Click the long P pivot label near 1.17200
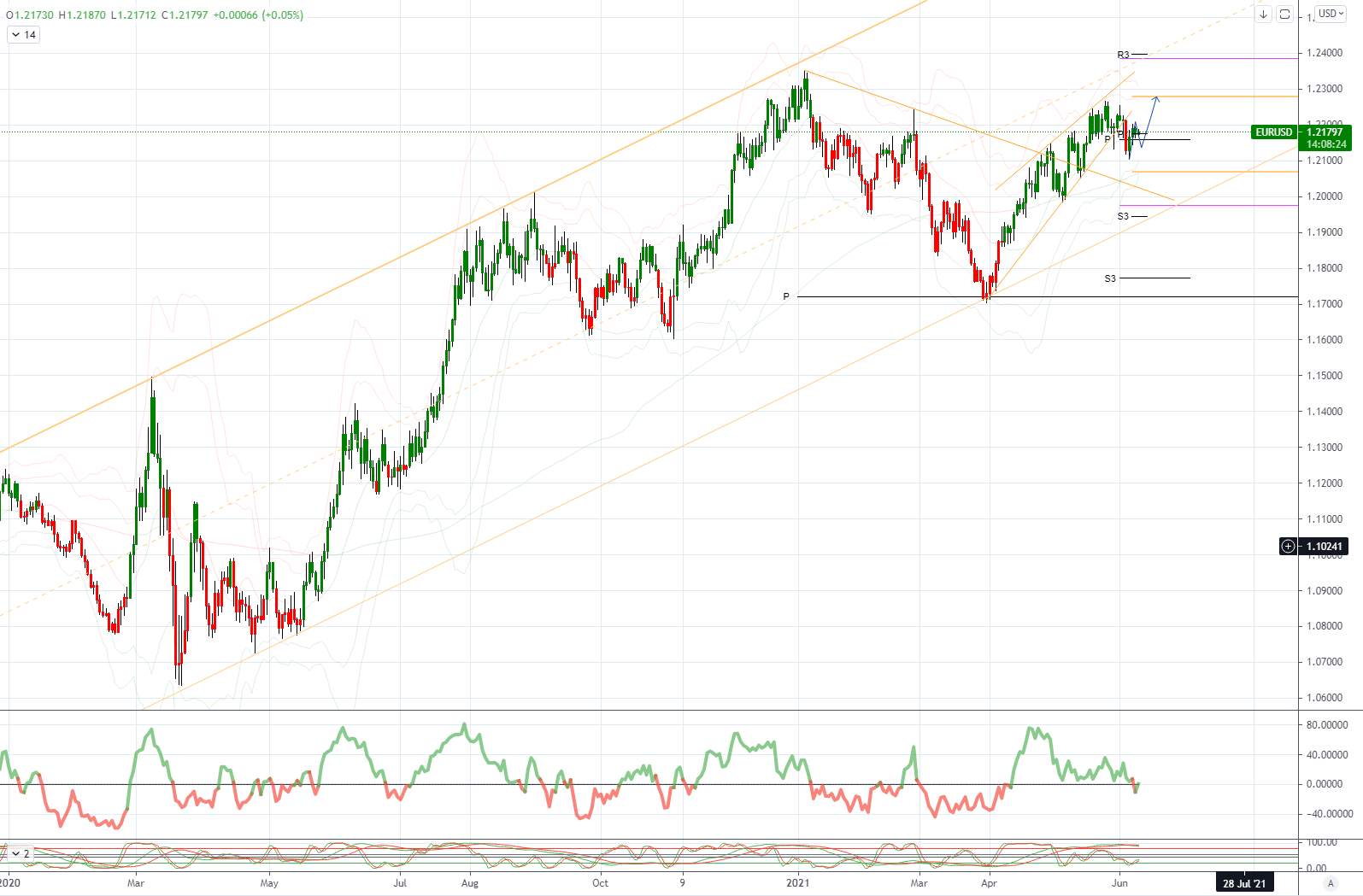 (786, 296)
